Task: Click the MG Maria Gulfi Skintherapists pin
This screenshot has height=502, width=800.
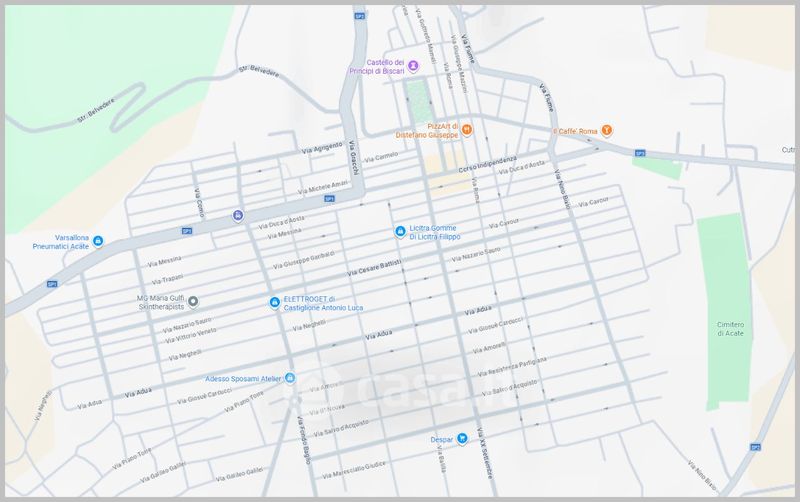Action: tap(194, 301)
